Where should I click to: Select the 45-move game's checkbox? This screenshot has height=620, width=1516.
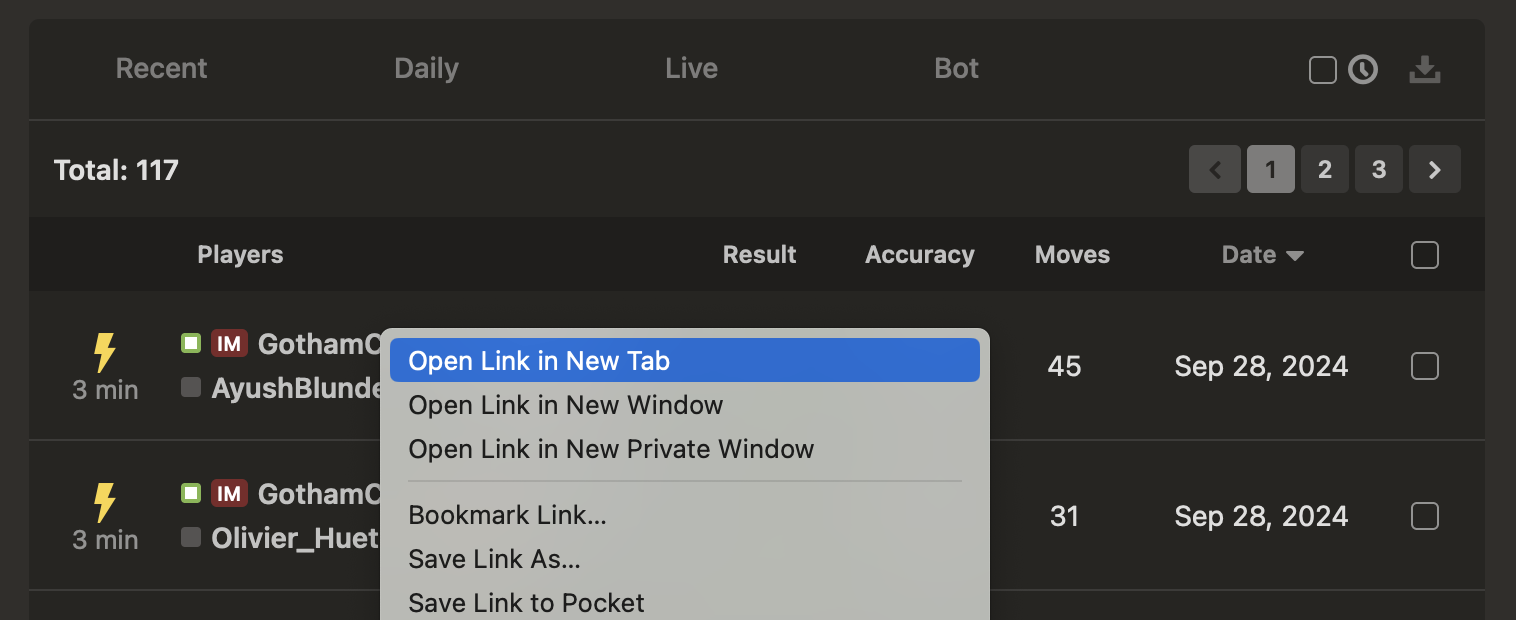[x=1424, y=366]
